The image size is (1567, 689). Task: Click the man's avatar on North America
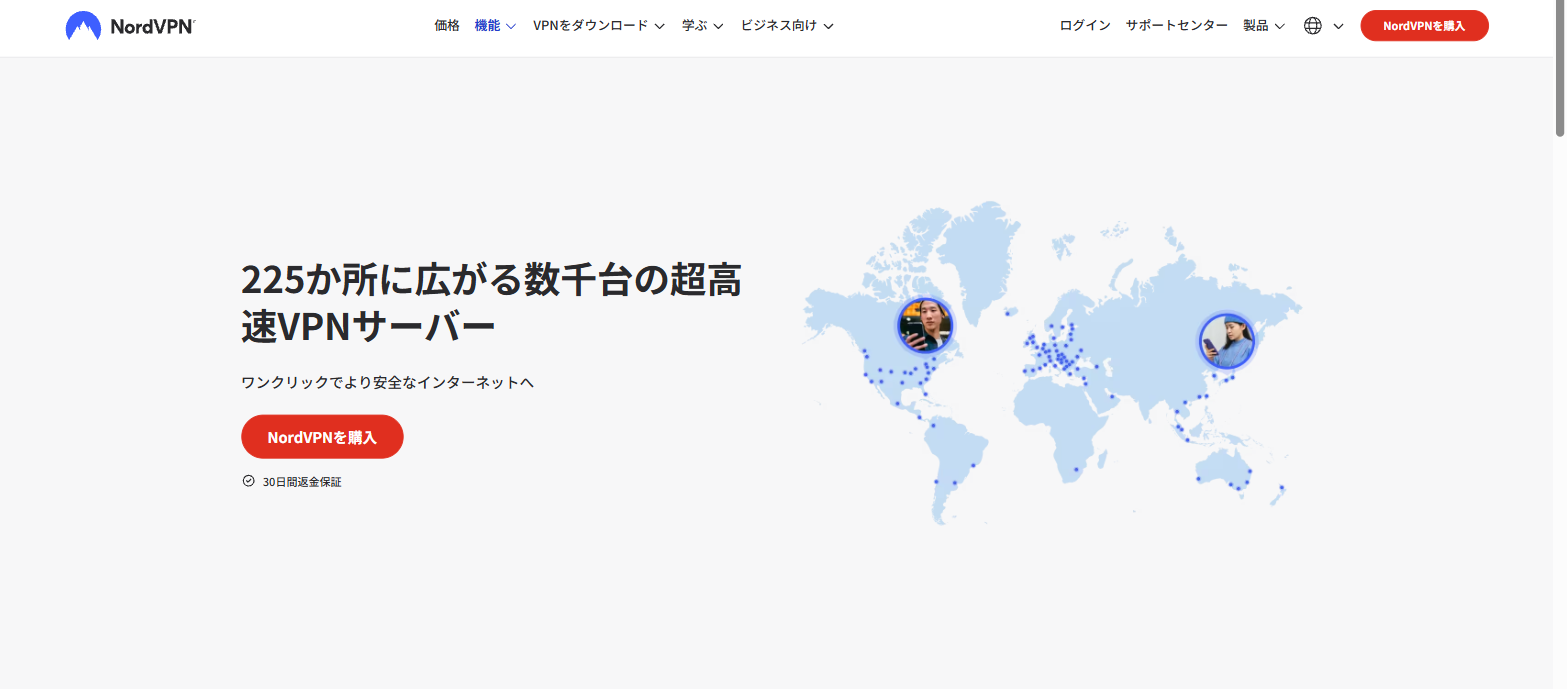click(925, 325)
